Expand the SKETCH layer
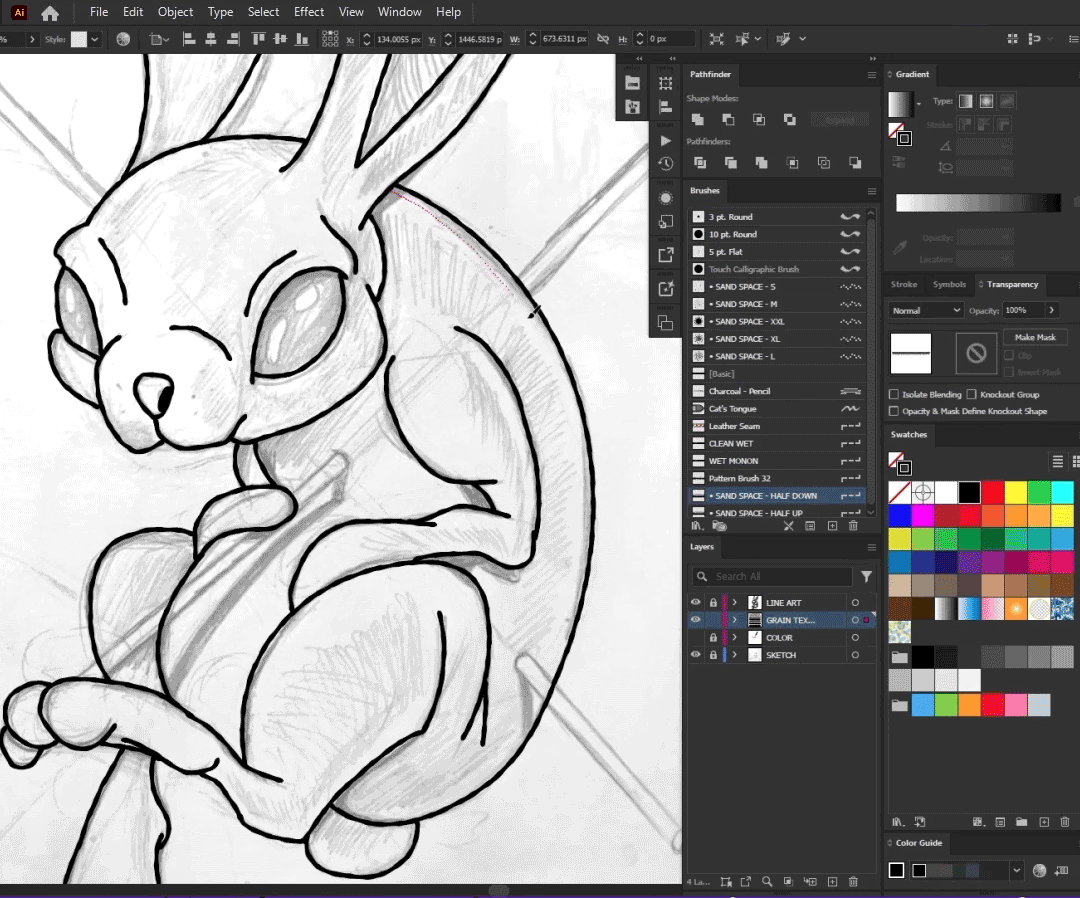Image resolution: width=1080 pixels, height=898 pixels. coord(735,655)
